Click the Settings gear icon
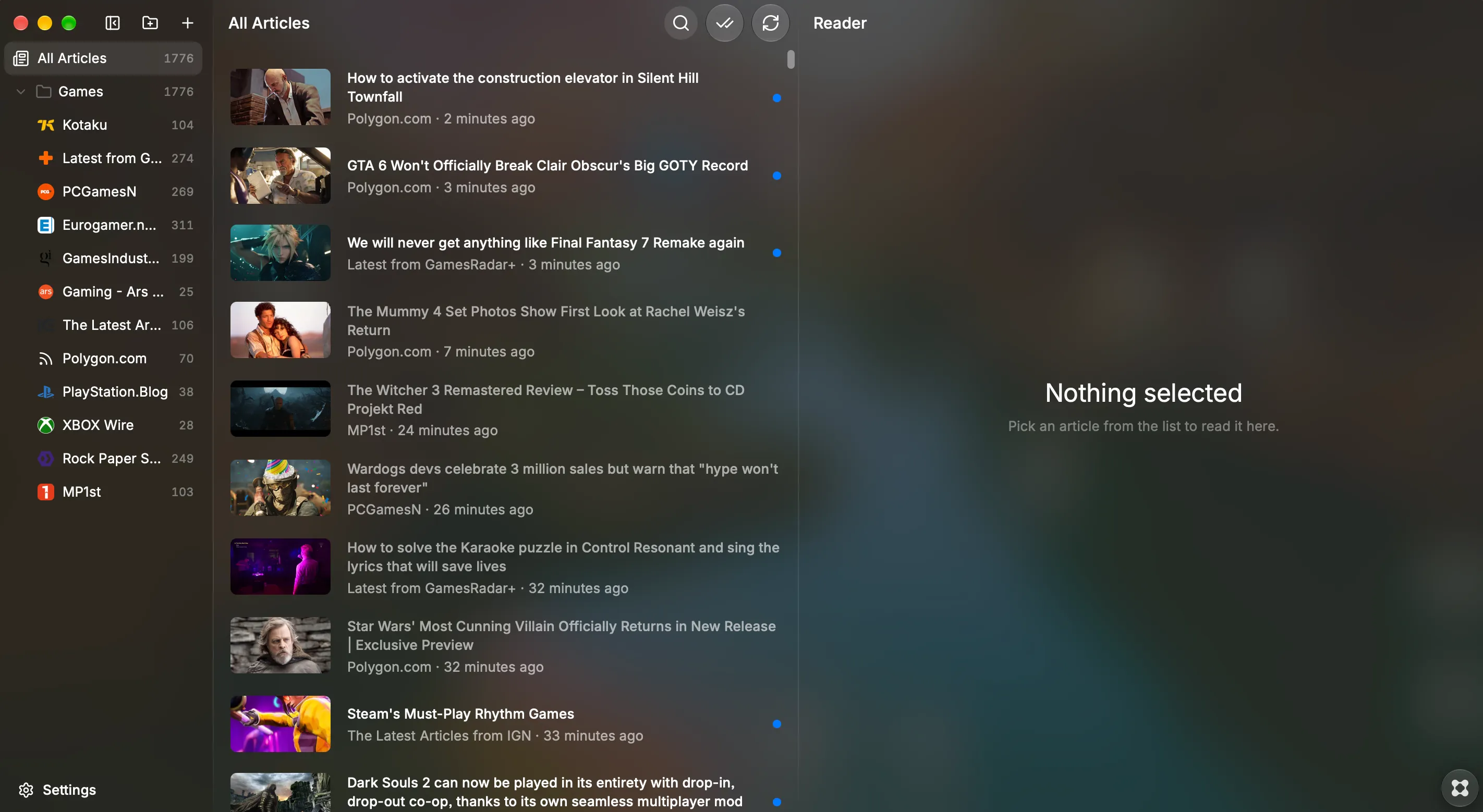Viewport: 1483px width, 812px height. (x=26, y=790)
